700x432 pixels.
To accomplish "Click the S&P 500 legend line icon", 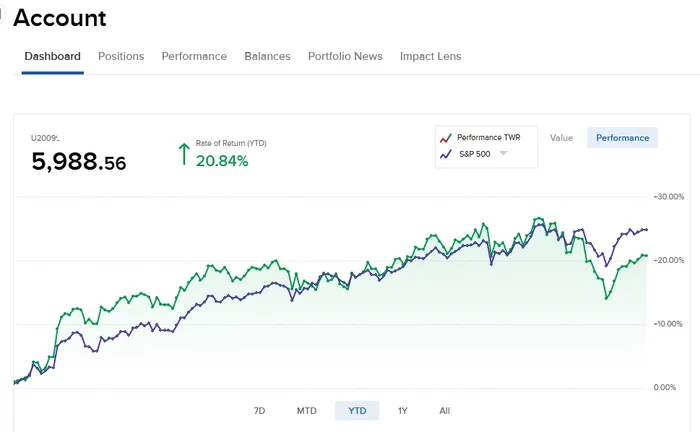I will pyautogui.click(x=446, y=153).
